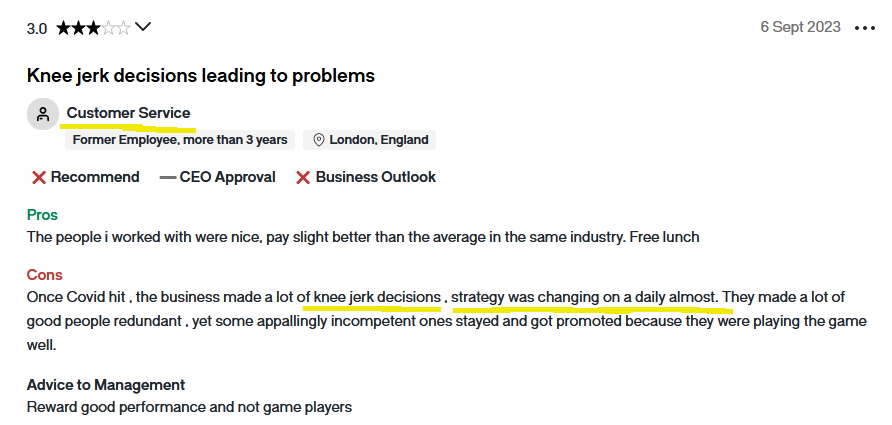Click the red X beside Recommend
This screenshot has height=425, width=892.
(x=39, y=177)
